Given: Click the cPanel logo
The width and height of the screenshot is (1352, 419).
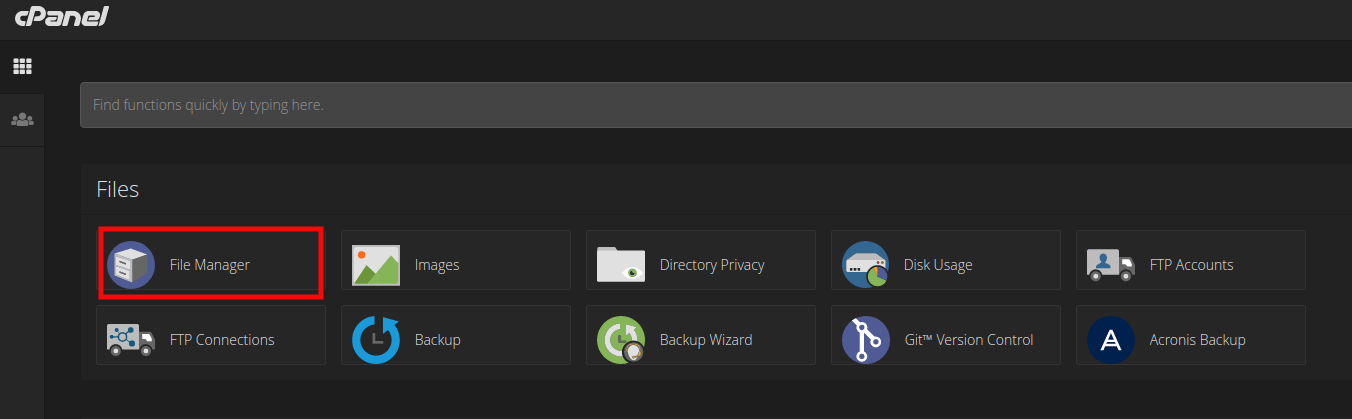Looking at the screenshot, I should pyautogui.click(x=61, y=17).
